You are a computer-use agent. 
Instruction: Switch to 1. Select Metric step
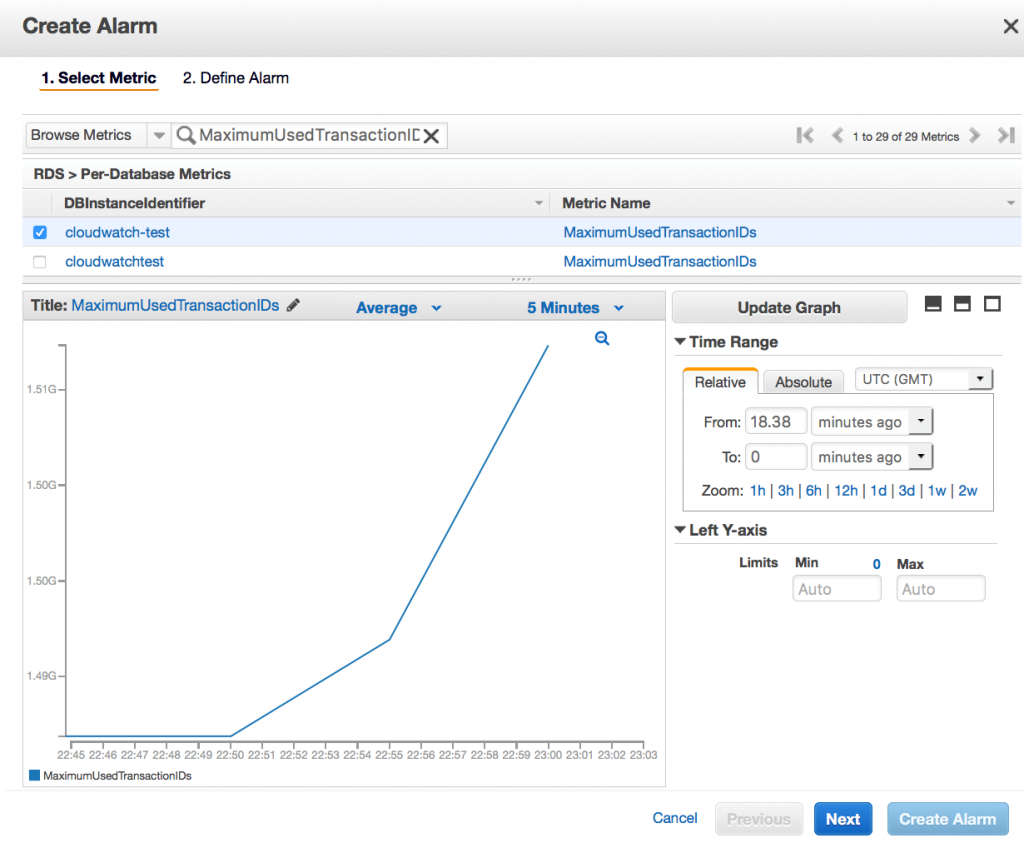point(99,78)
